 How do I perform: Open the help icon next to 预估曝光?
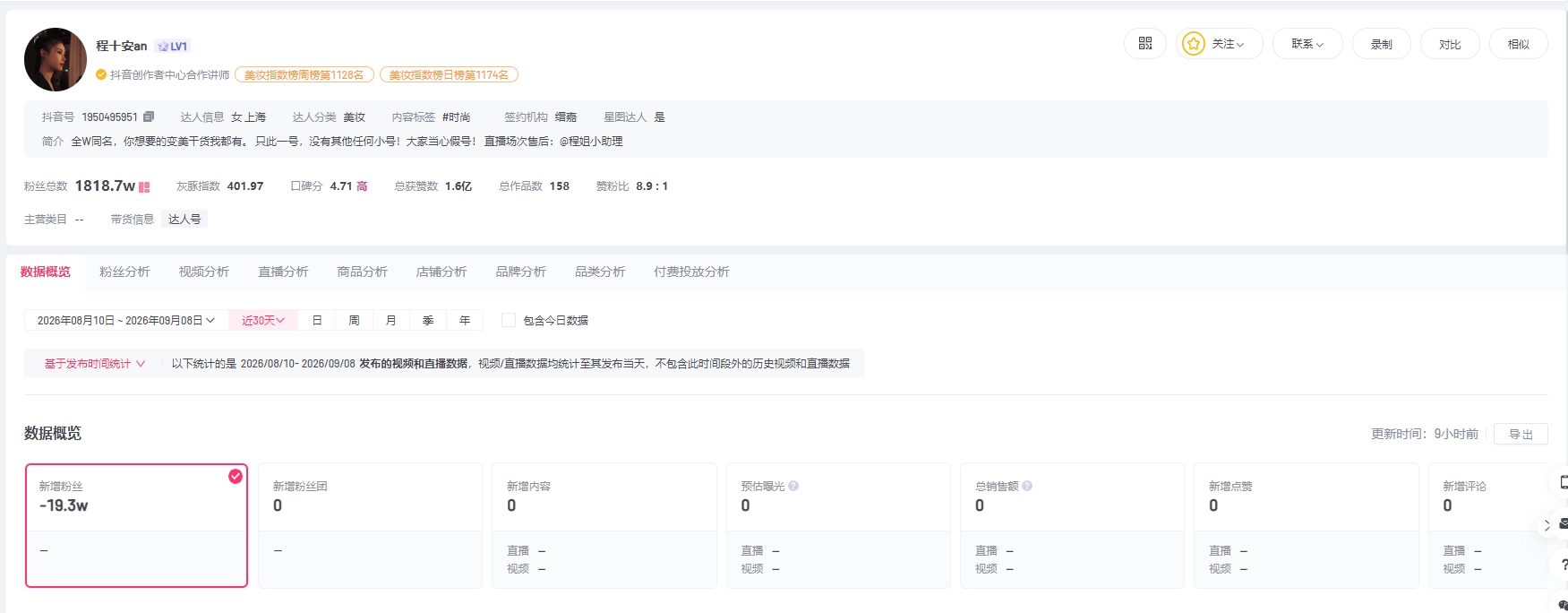pyautogui.click(x=793, y=486)
